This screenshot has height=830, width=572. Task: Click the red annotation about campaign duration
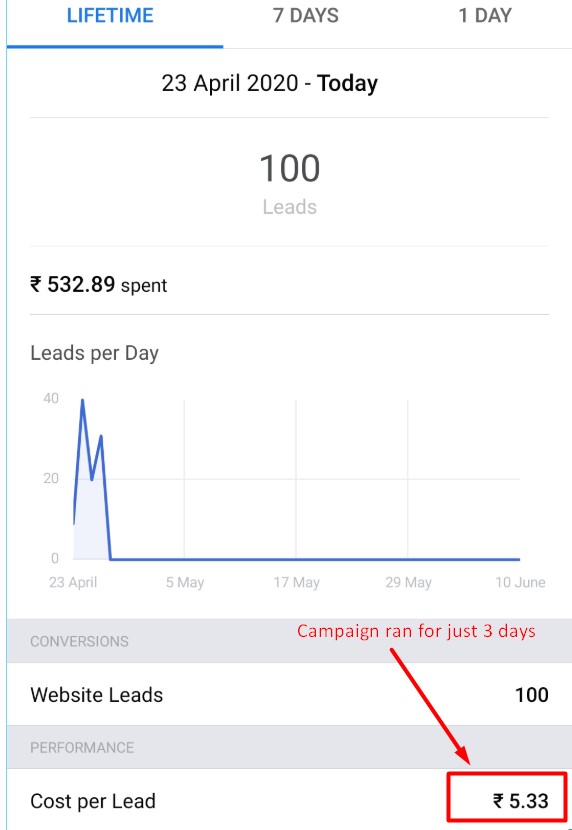click(416, 631)
